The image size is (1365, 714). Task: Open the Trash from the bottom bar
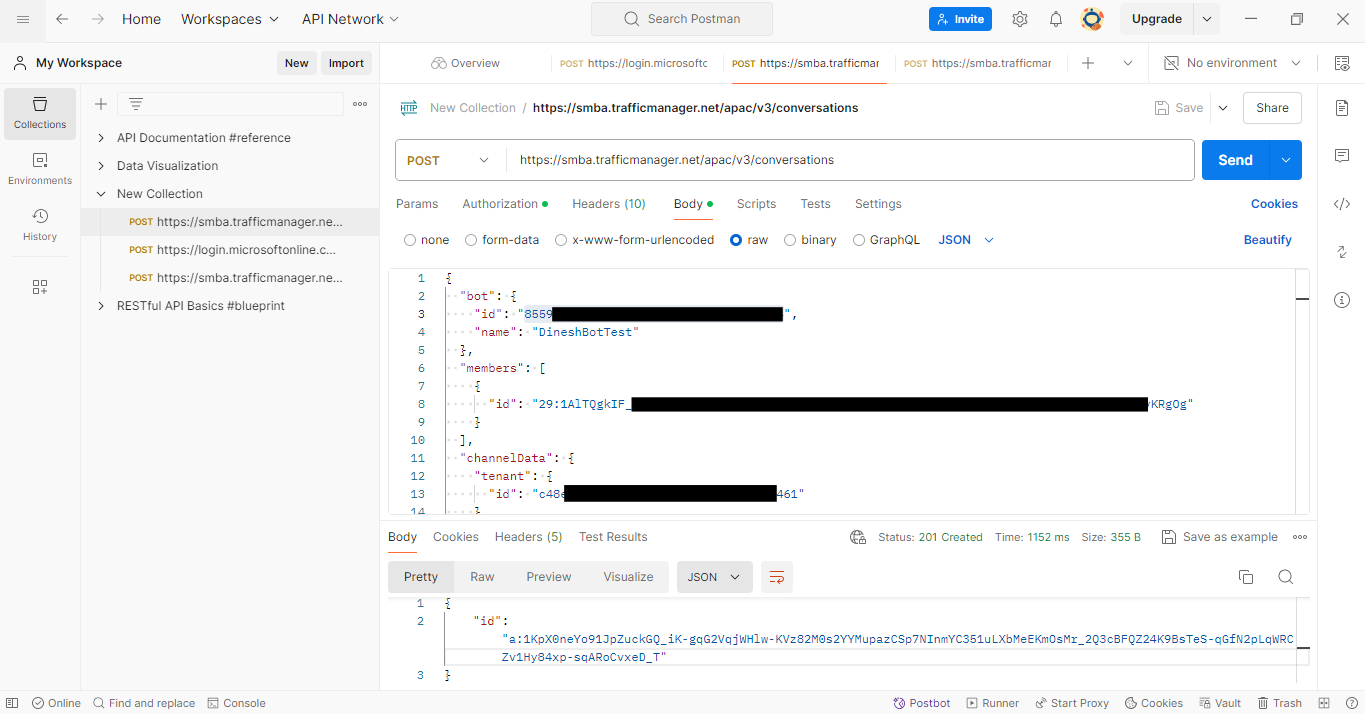pyautogui.click(x=1279, y=702)
